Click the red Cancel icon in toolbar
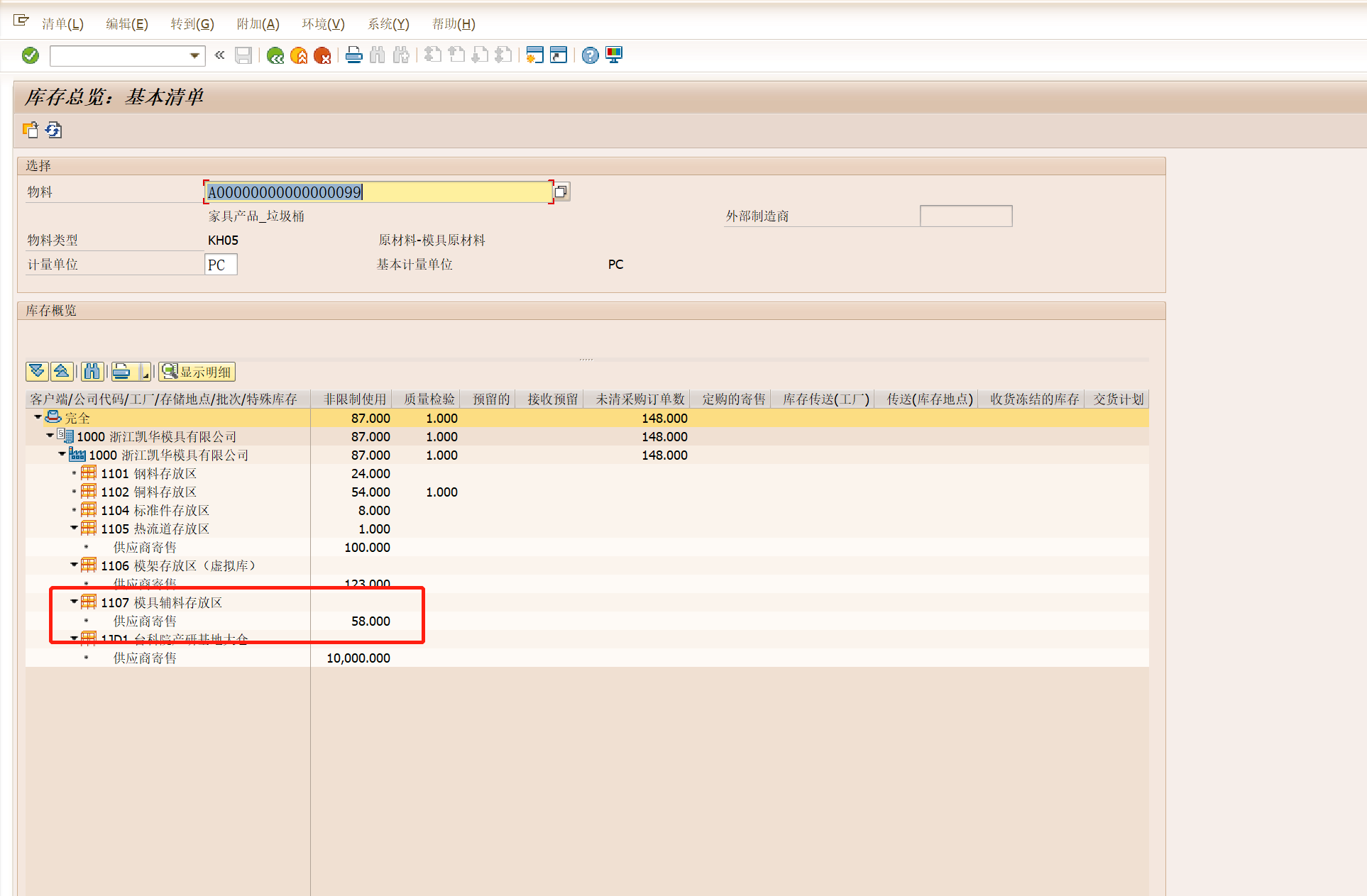Screen dimensions: 1367x896 click(x=322, y=55)
